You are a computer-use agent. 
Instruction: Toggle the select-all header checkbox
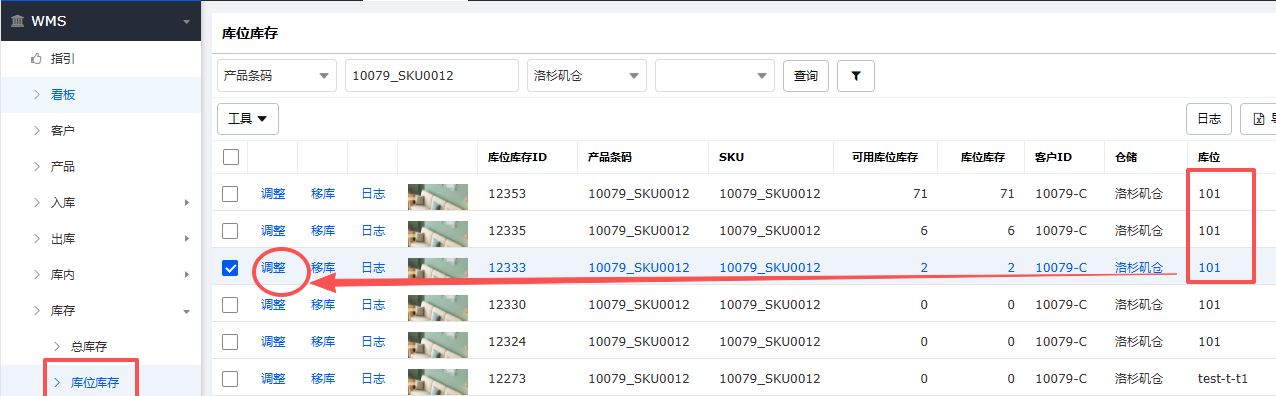231,157
